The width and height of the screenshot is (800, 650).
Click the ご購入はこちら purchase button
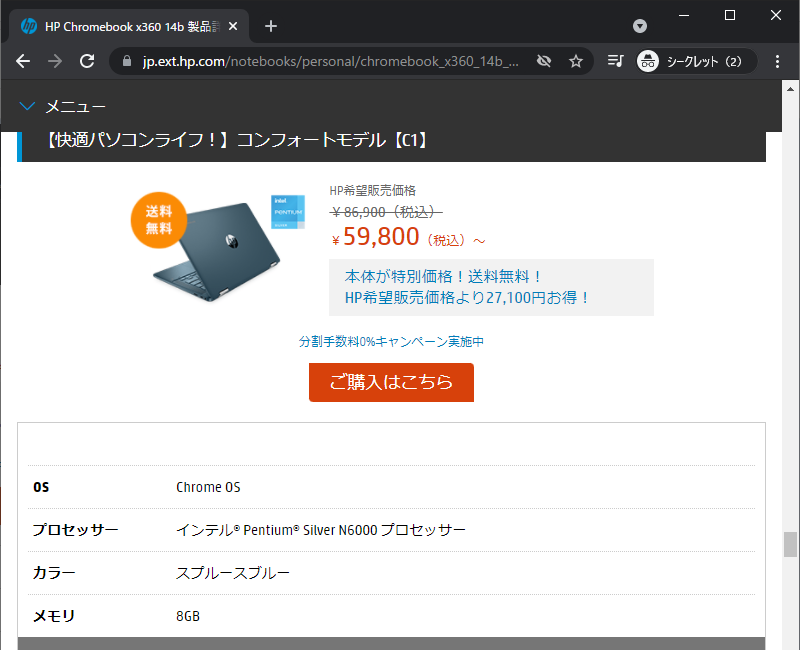pyautogui.click(x=391, y=382)
